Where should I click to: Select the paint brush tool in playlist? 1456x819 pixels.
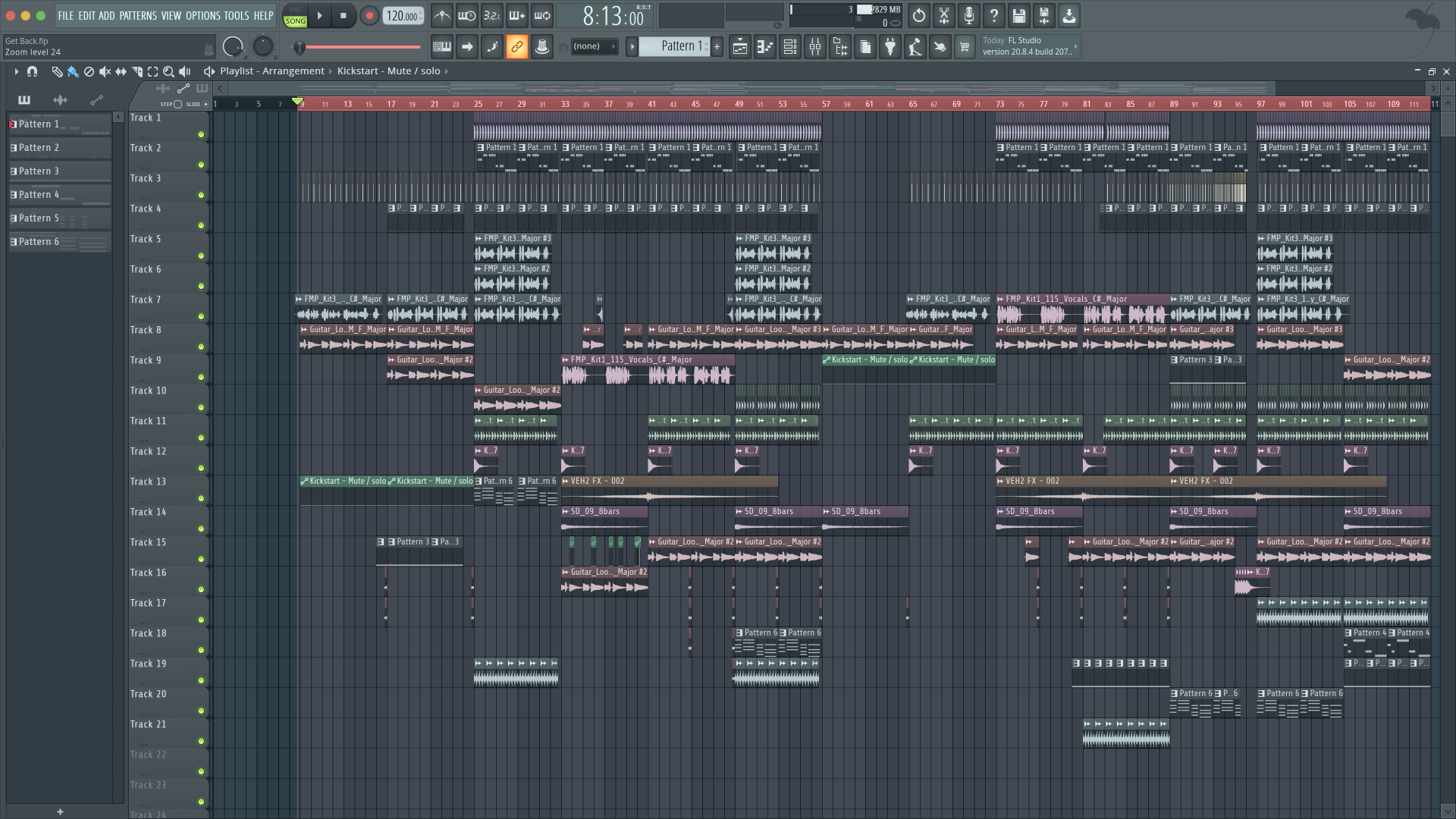coord(73,71)
